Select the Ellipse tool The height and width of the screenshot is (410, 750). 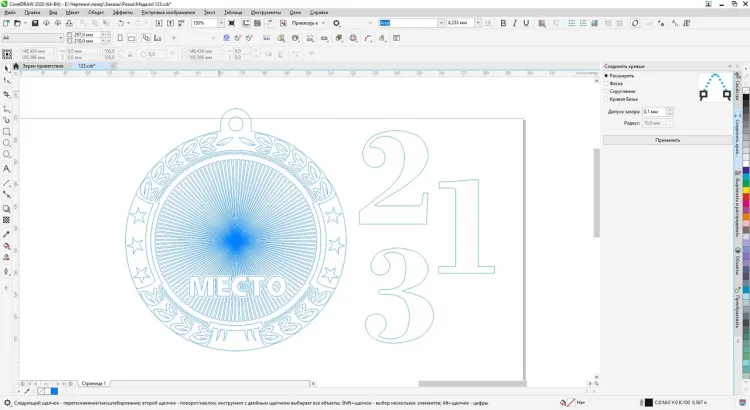(6, 143)
